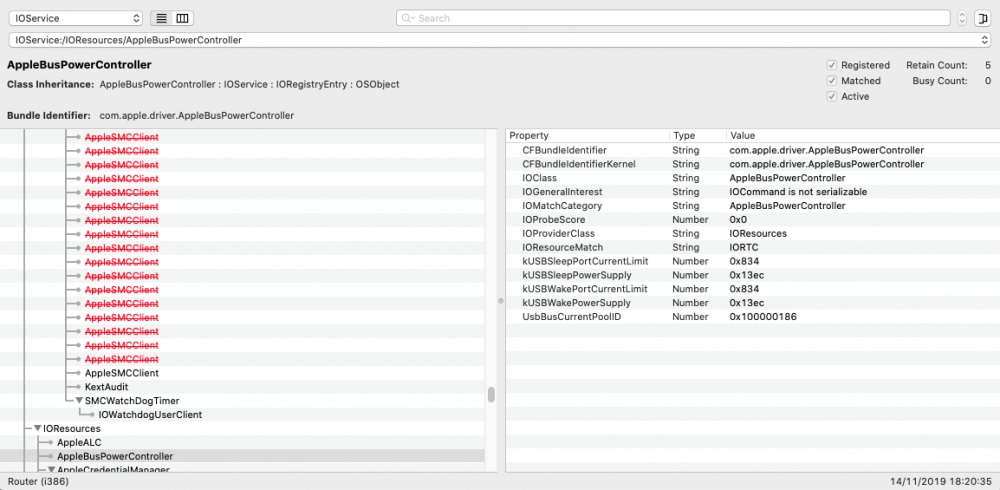Viewport: 1000px width, 490px height.
Task: Select the IOProviderClass property row
Action: pos(753,234)
